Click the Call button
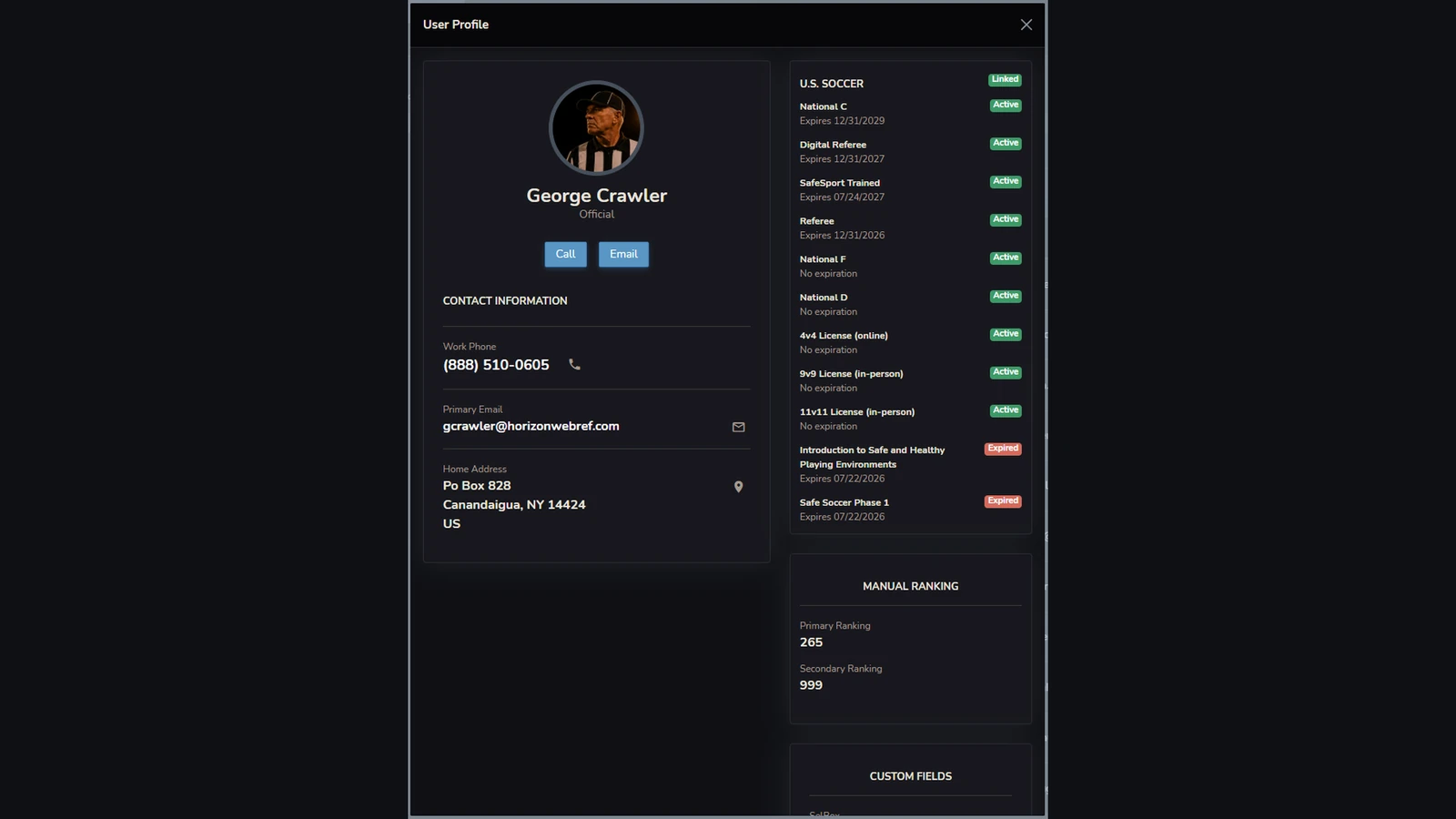Screen dimensions: 1456x819 565,254
